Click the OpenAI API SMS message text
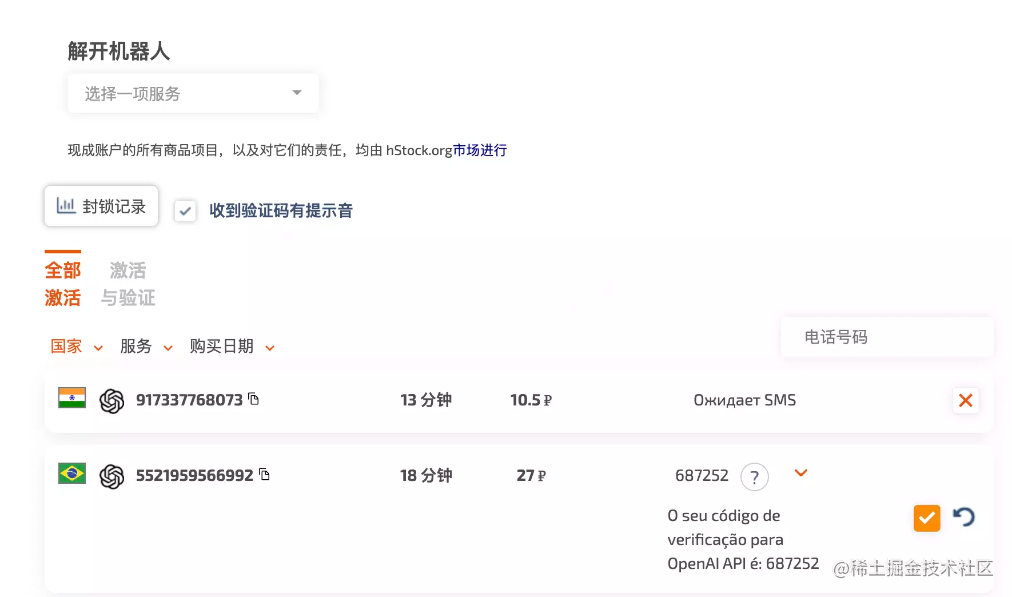Image resolution: width=1012 pixels, height=597 pixels. coord(743,540)
